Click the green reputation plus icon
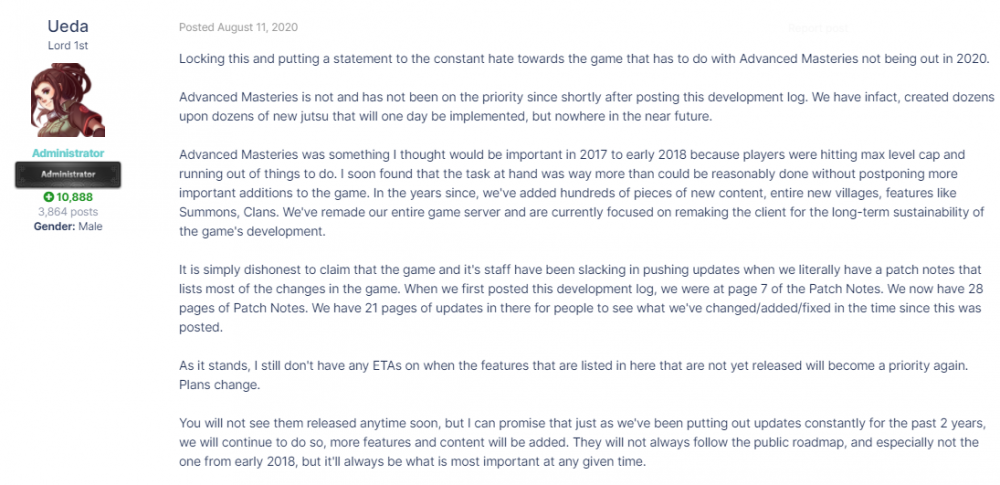Screen dimensions: 1000x485 [x=48, y=198]
